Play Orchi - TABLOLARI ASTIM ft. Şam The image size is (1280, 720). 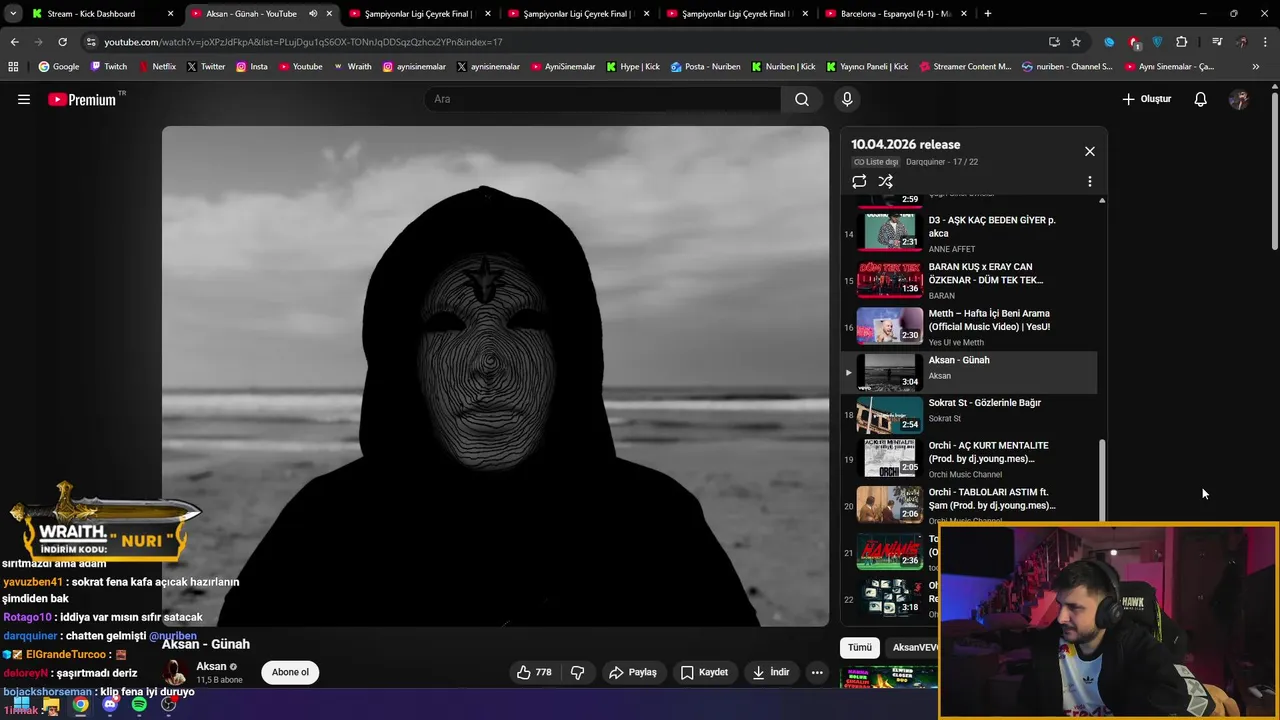pyautogui.click(x=969, y=505)
